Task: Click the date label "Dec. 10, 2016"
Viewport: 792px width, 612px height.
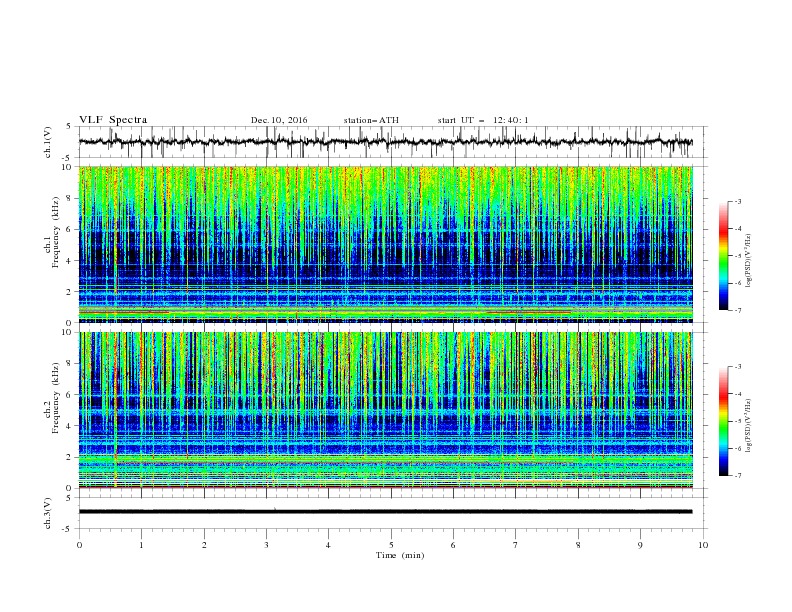Action: tap(279, 120)
